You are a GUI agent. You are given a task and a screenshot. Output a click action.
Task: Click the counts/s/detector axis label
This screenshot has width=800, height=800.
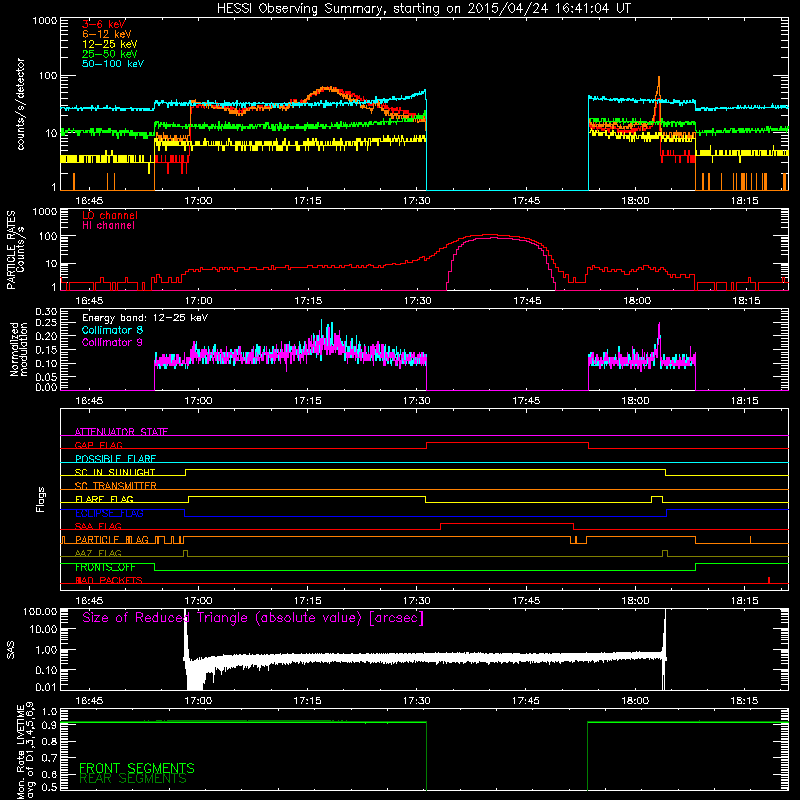(20, 104)
